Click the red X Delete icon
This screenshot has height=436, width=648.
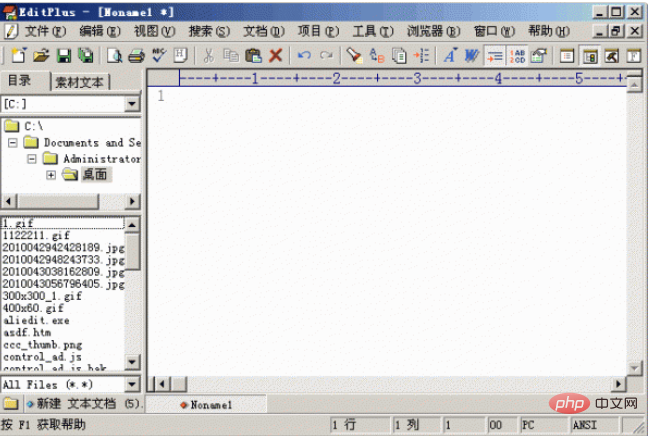[x=276, y=55]
